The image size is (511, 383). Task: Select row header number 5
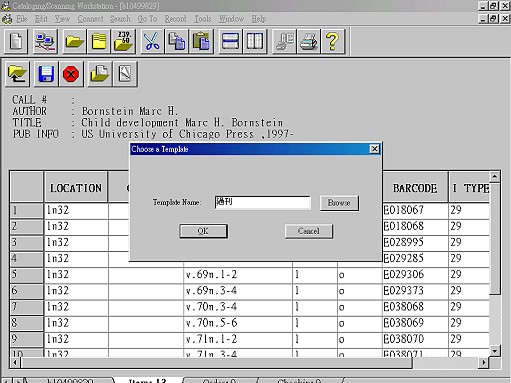click(x=27, y=275)
